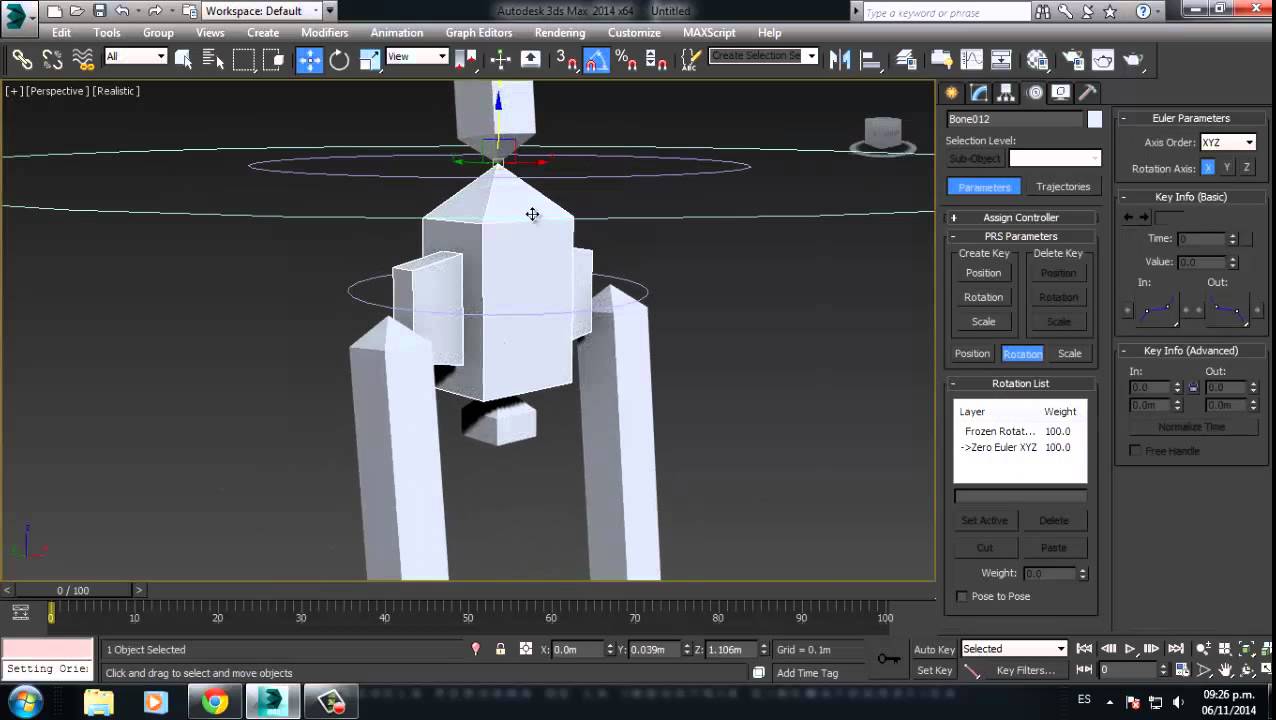This screenshot has height=720, width=1276.
Task: Switch to the Hierarchy command panel
Action: coord(1006,93)
